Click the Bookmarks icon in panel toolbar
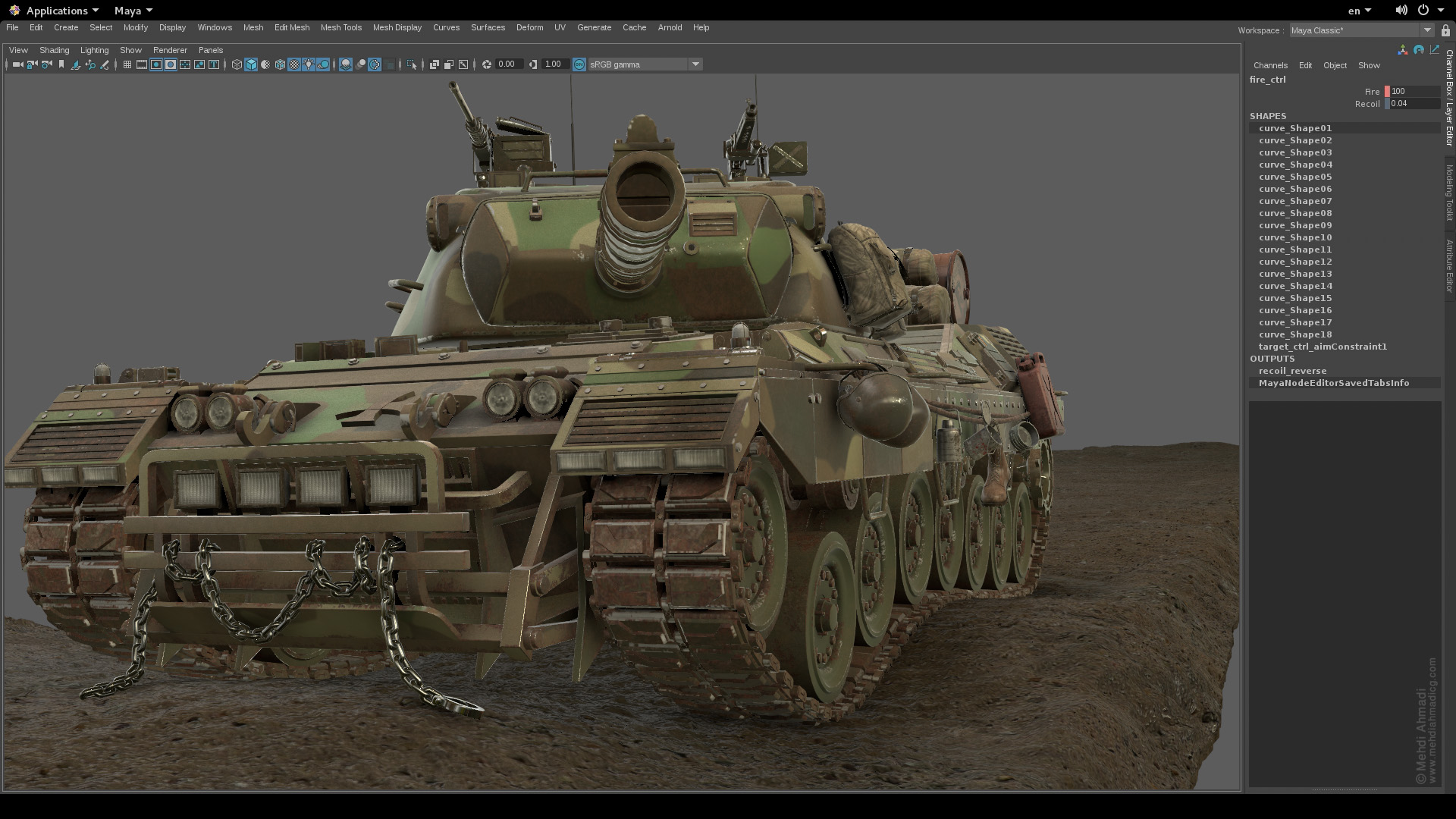The height and width of the screenshot is (819, 1456). coord(61,64)
